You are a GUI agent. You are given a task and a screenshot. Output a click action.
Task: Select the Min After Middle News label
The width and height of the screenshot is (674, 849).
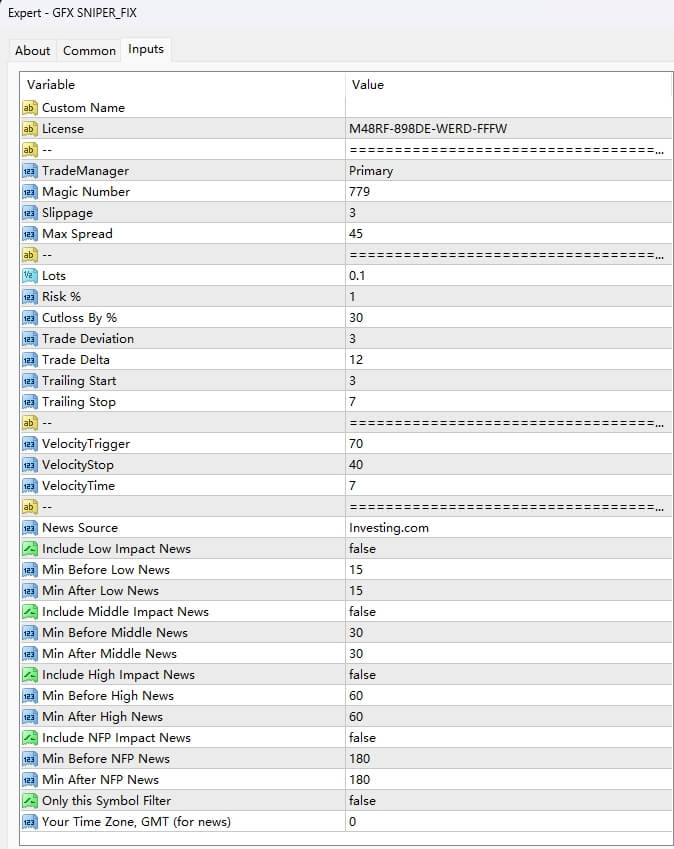click(x=109, y=654)
